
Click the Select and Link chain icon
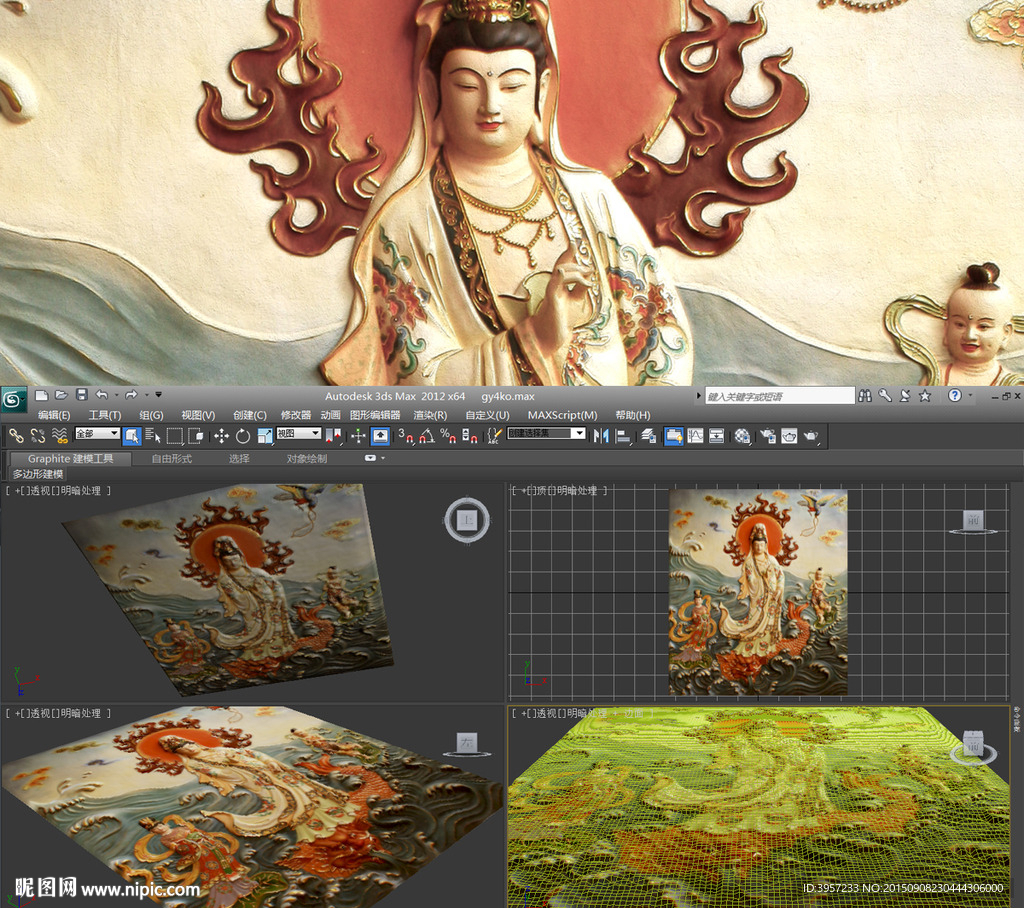tap(16, 436)
